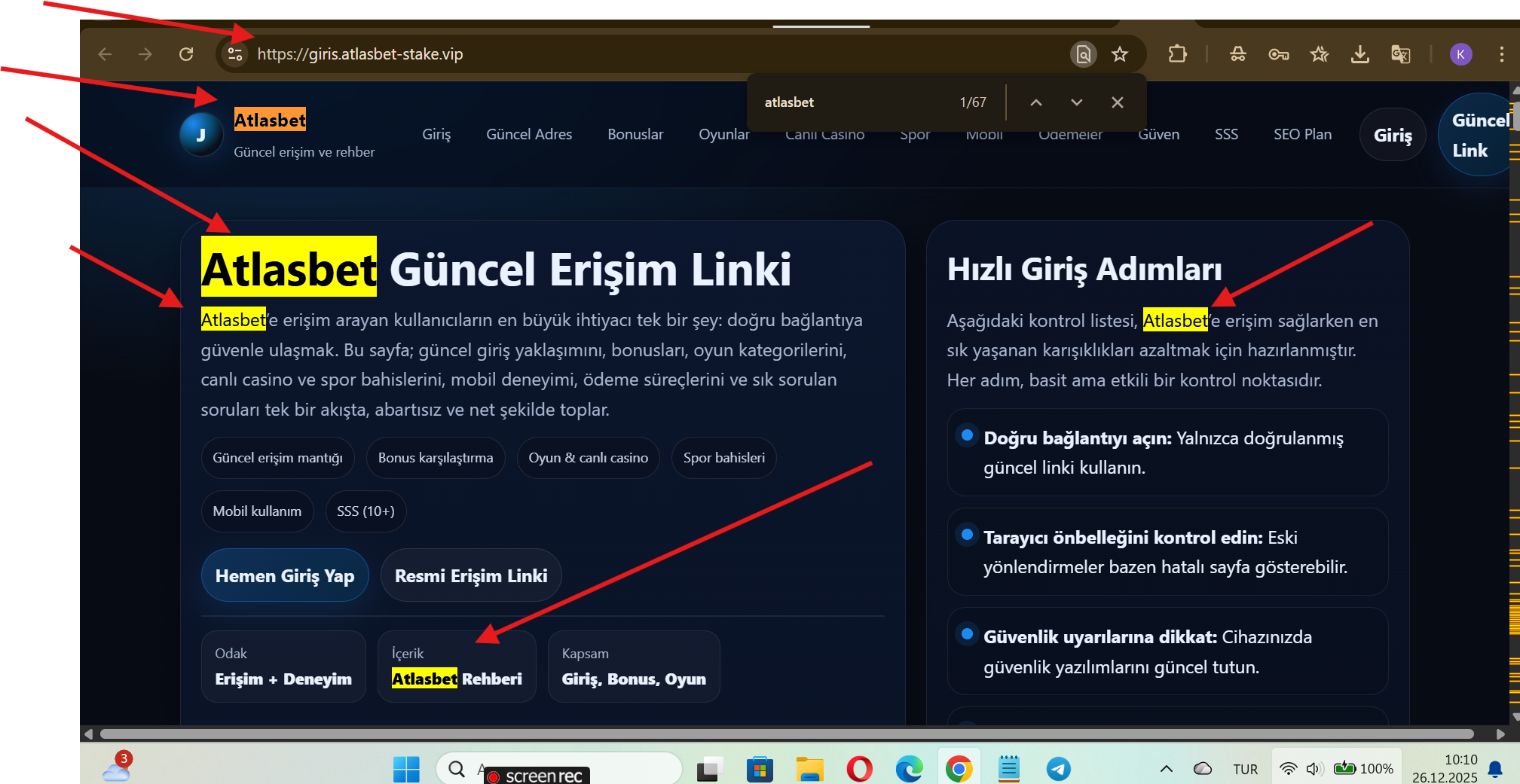The height and width of the screenshot is (784, 1520).
Task: Open Telegram from the taskbar
Action: click(1058, 769)
